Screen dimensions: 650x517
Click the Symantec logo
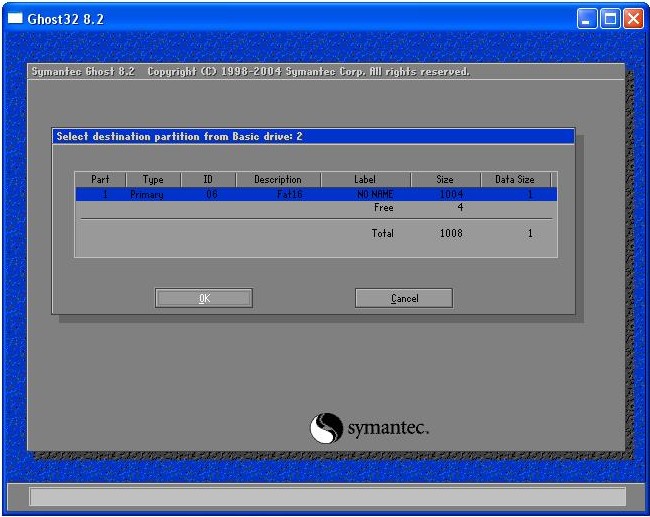[369, 428]
